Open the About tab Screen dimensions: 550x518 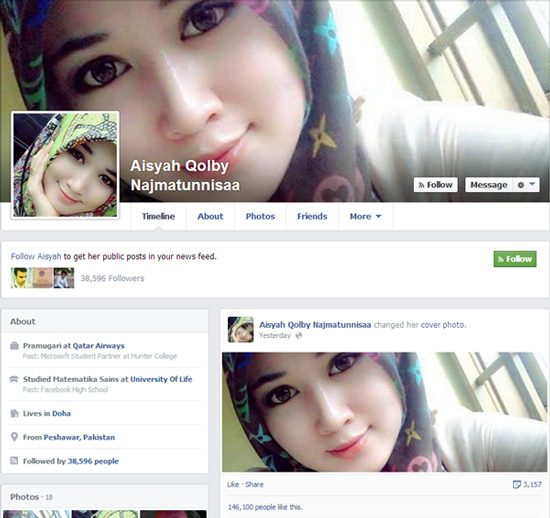tap(210, 216)
